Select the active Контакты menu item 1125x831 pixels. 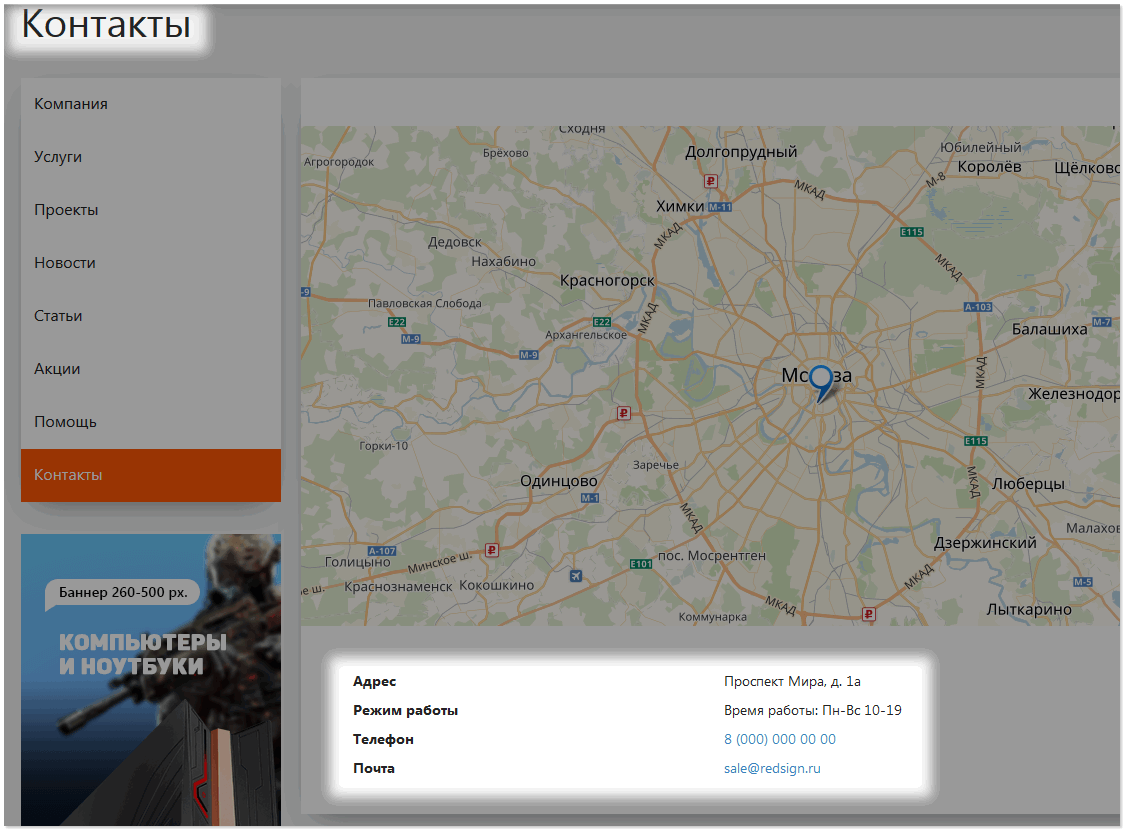151,476
